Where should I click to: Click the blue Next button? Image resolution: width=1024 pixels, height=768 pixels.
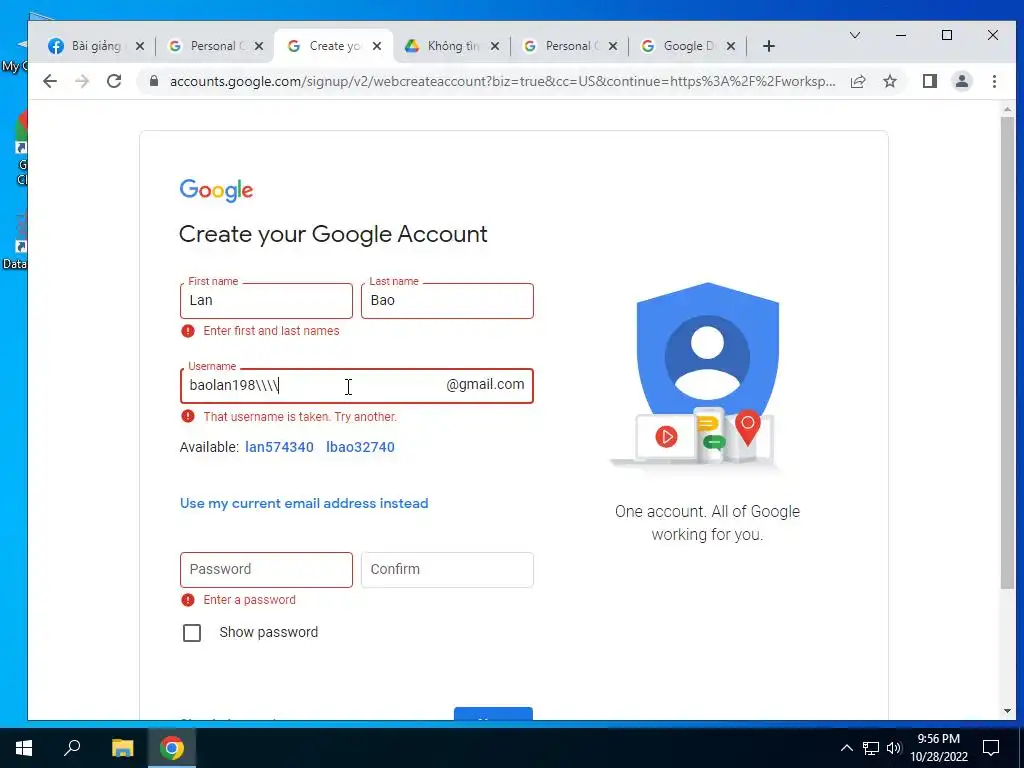click(493, 714)
